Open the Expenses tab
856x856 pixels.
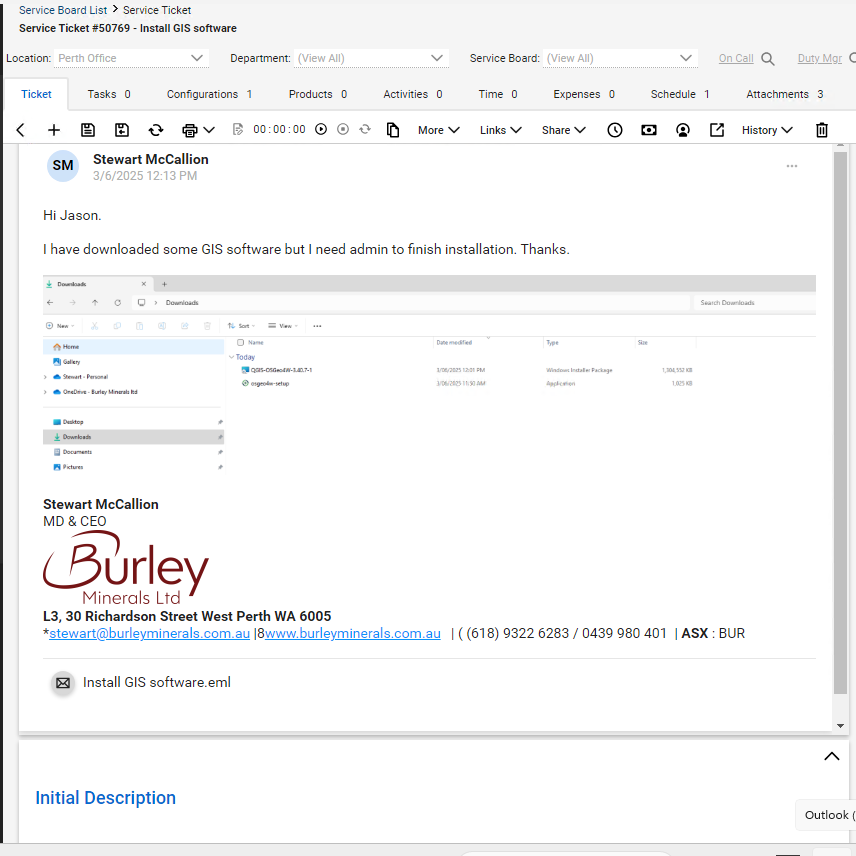tap(584, 94)
